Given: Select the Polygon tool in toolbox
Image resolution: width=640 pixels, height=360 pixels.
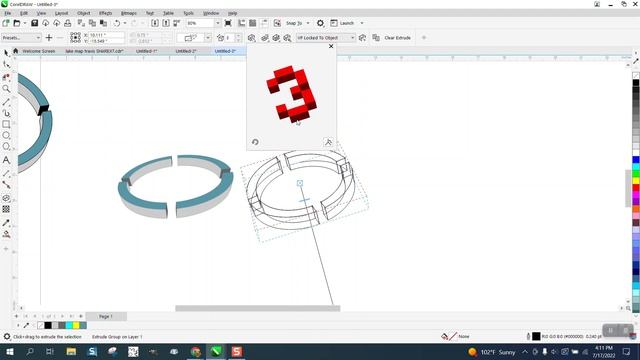Looking at the screenshot, I should click(x=6, y=147).
